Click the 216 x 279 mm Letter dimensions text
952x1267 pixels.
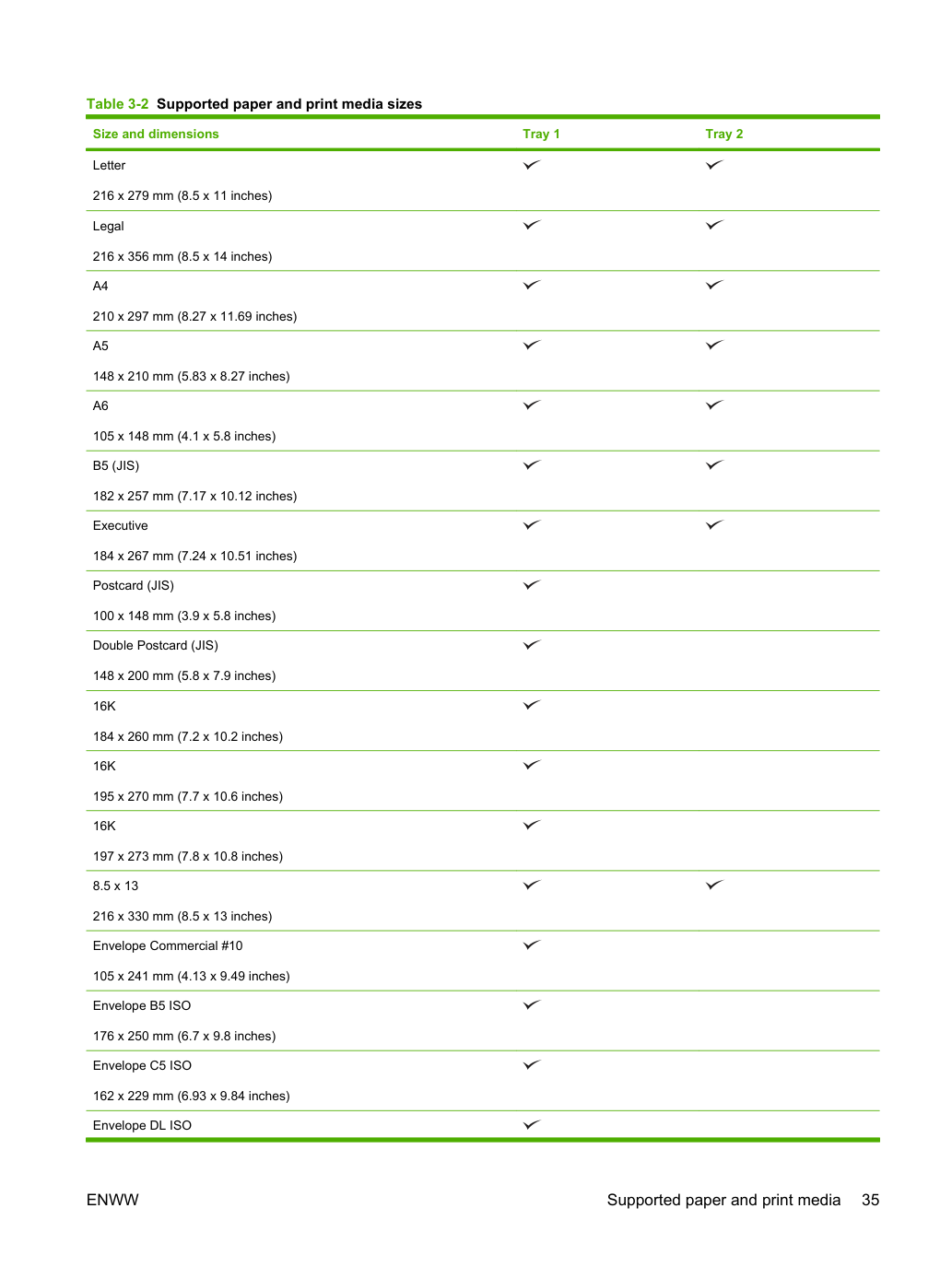[182, 195]
